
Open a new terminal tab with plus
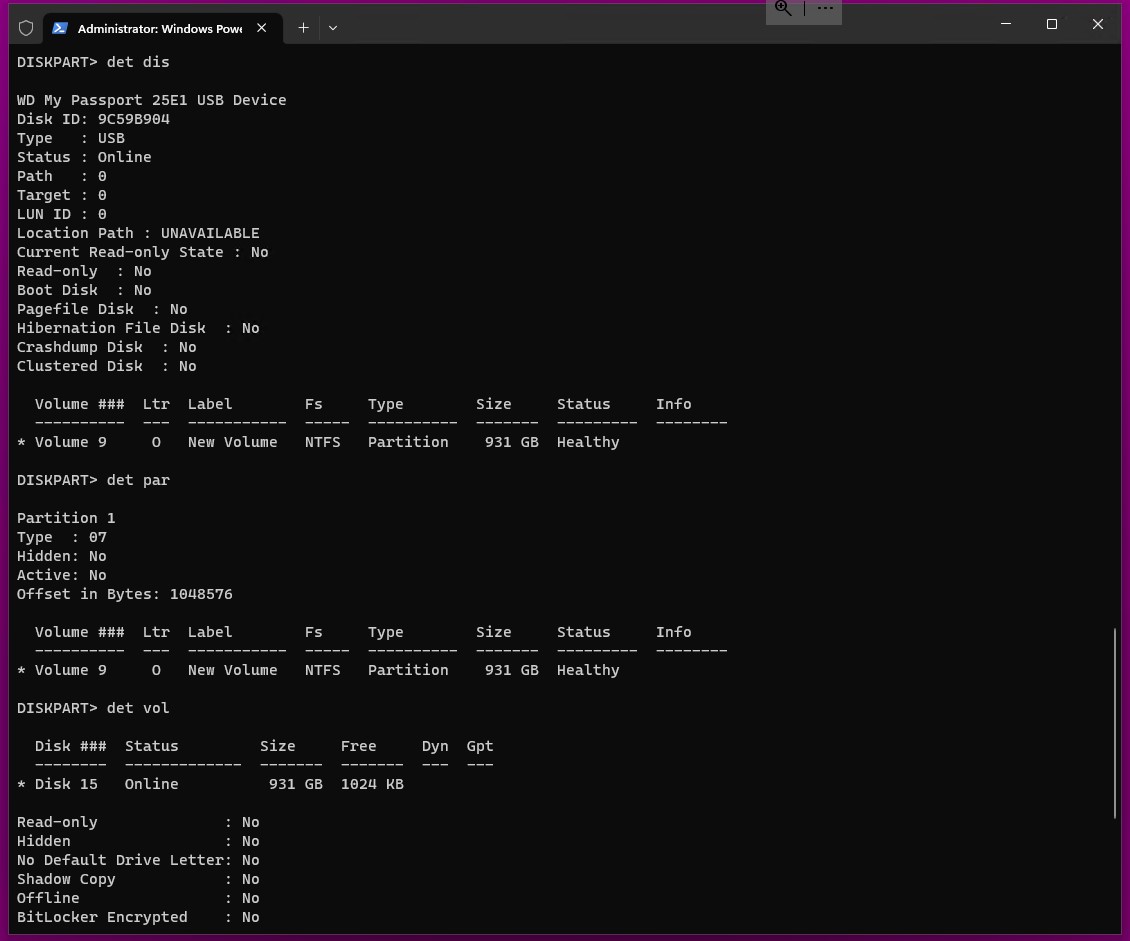pos(303,28)
